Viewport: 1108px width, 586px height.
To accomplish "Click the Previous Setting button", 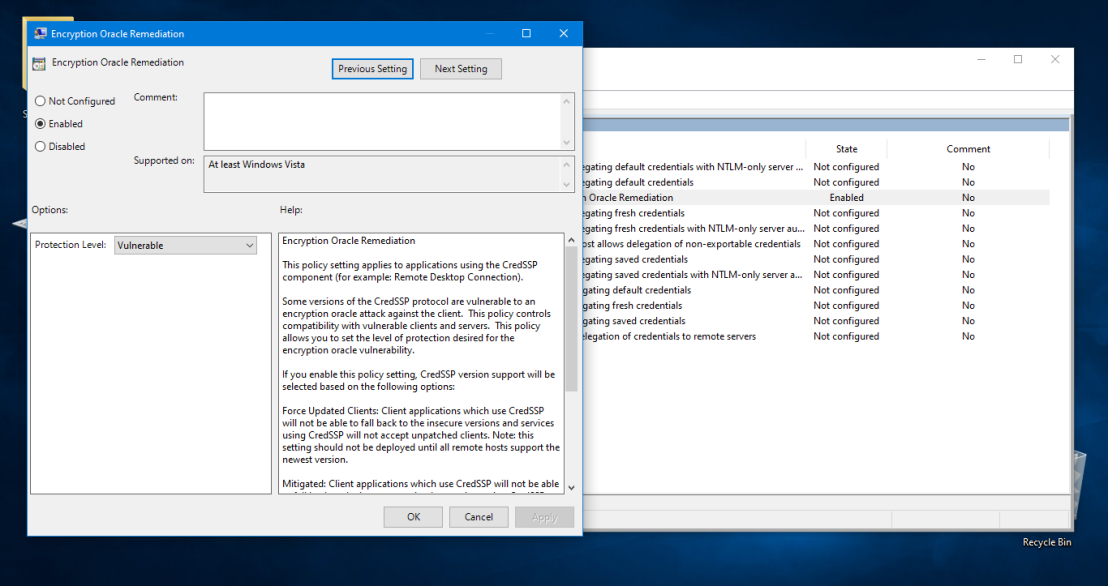I will (x=372, y=68).
